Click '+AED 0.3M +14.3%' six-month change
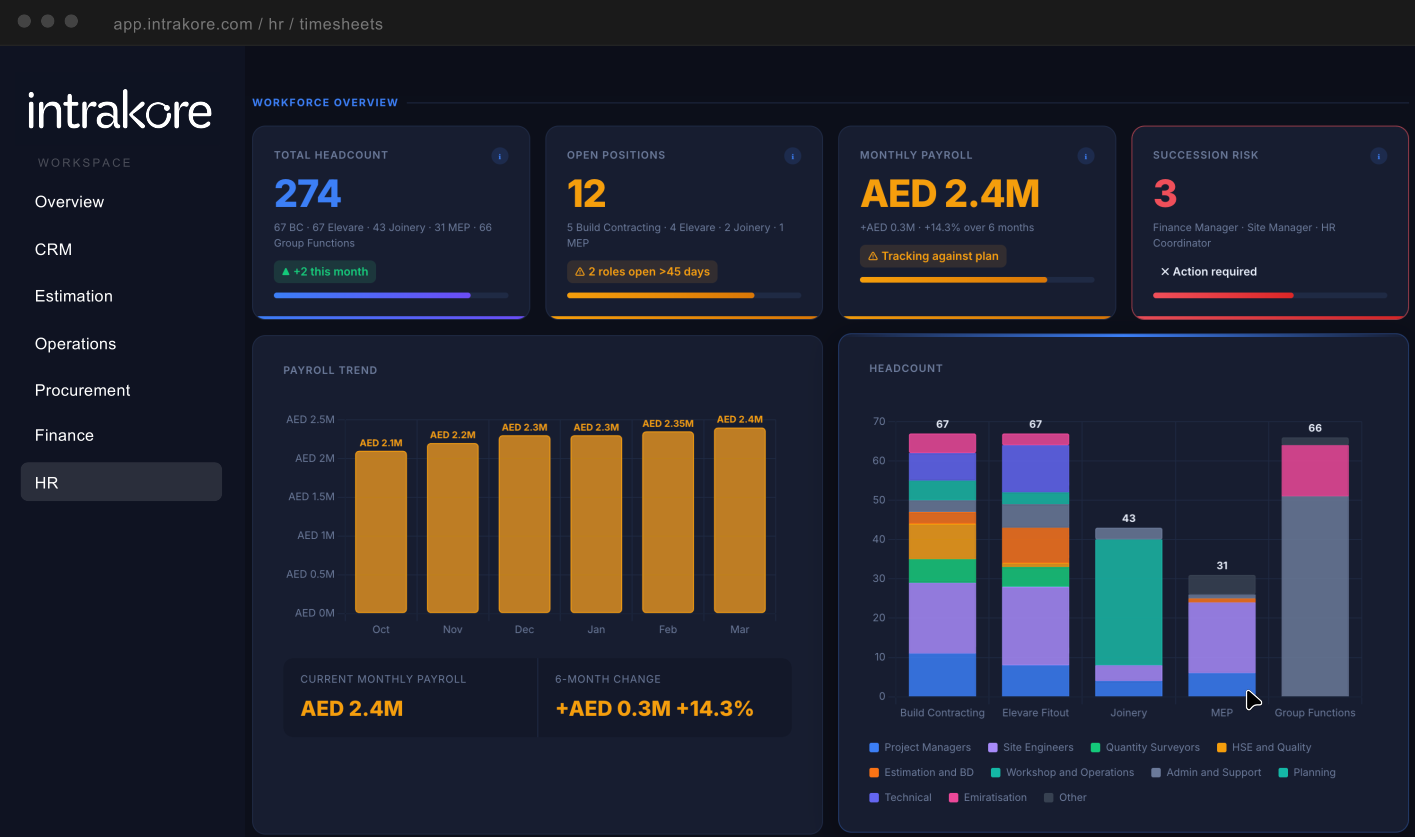Image resolution: width=1415 pixels, height=837 pixels. pyautogui.click(x=654, y=709)
